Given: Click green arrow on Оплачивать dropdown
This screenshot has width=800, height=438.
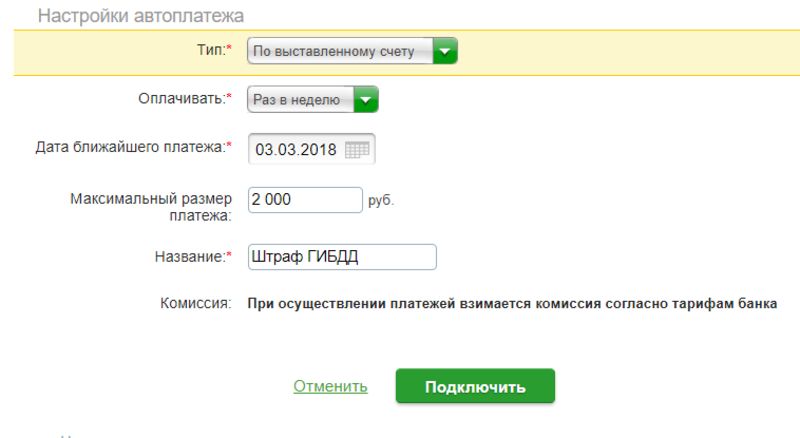Looking at the screenshot, I should [367, 100].
